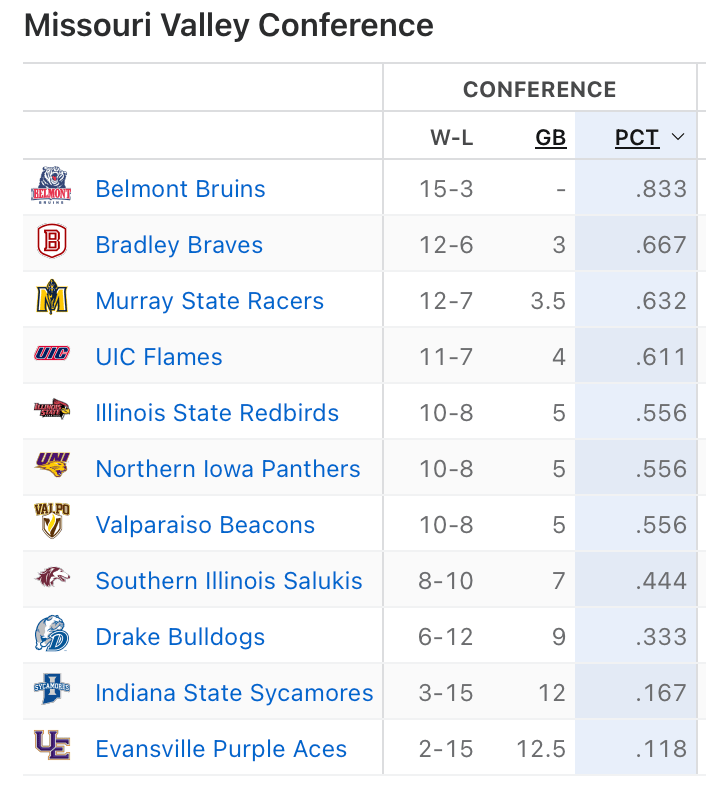
Task: Click the W-L column header
Action: coord(452,138)
